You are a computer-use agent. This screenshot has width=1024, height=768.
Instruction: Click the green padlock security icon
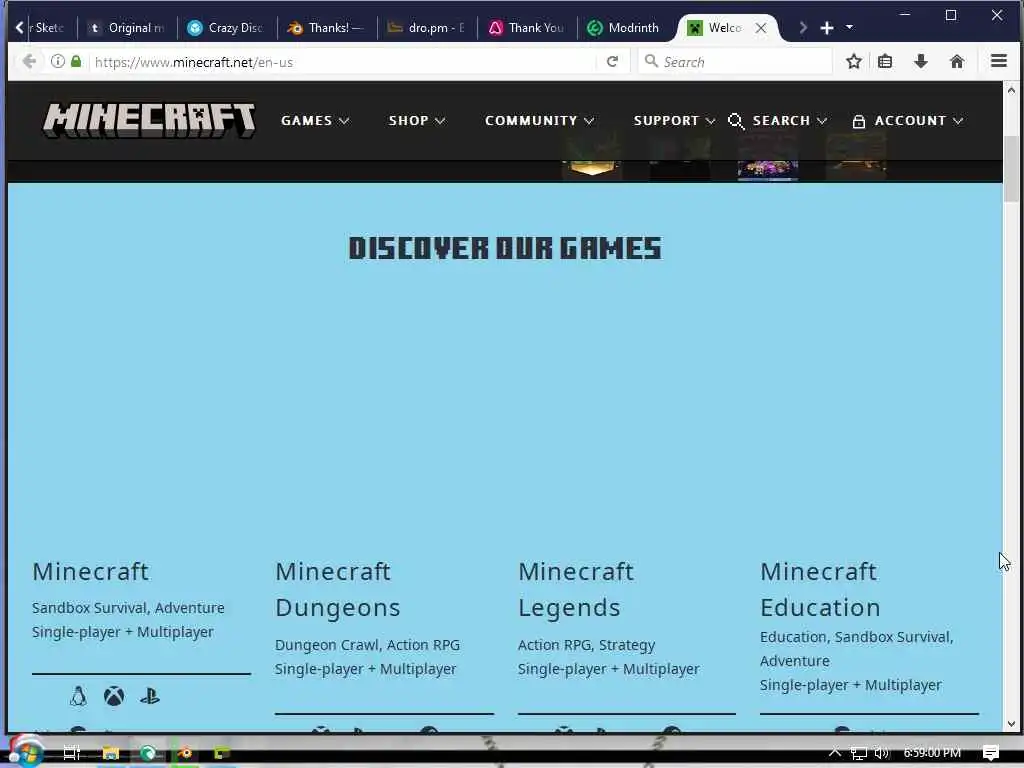76,61
